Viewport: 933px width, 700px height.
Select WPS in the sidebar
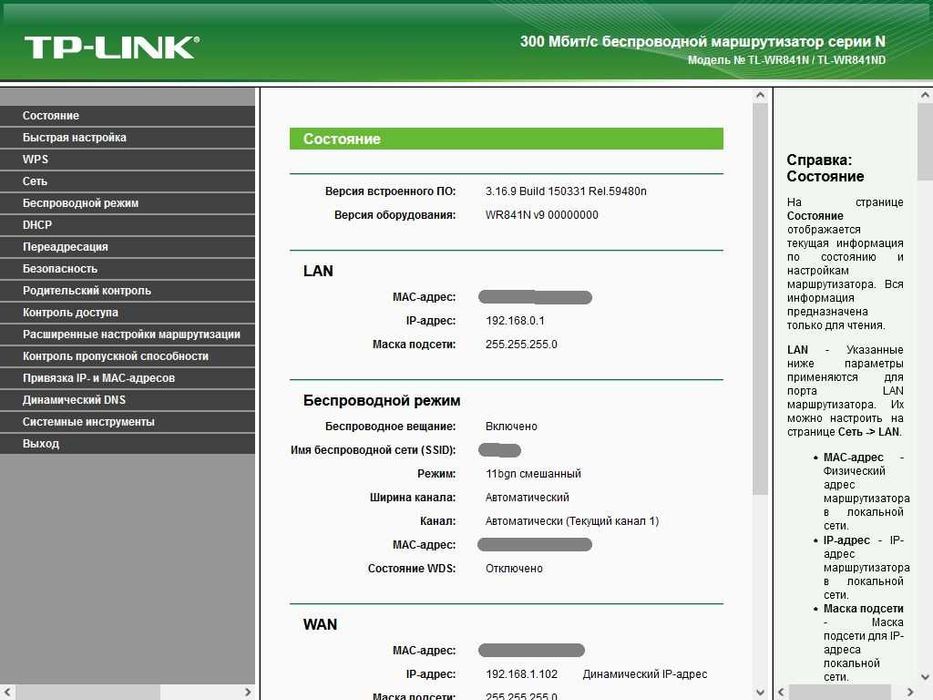[x=127, y=160]
